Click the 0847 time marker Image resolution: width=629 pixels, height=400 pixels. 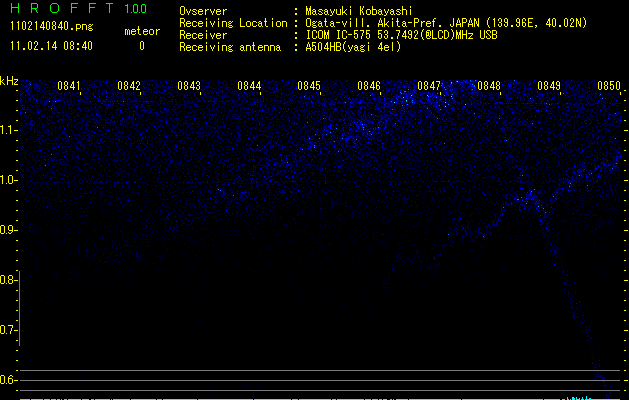point(429,85)
